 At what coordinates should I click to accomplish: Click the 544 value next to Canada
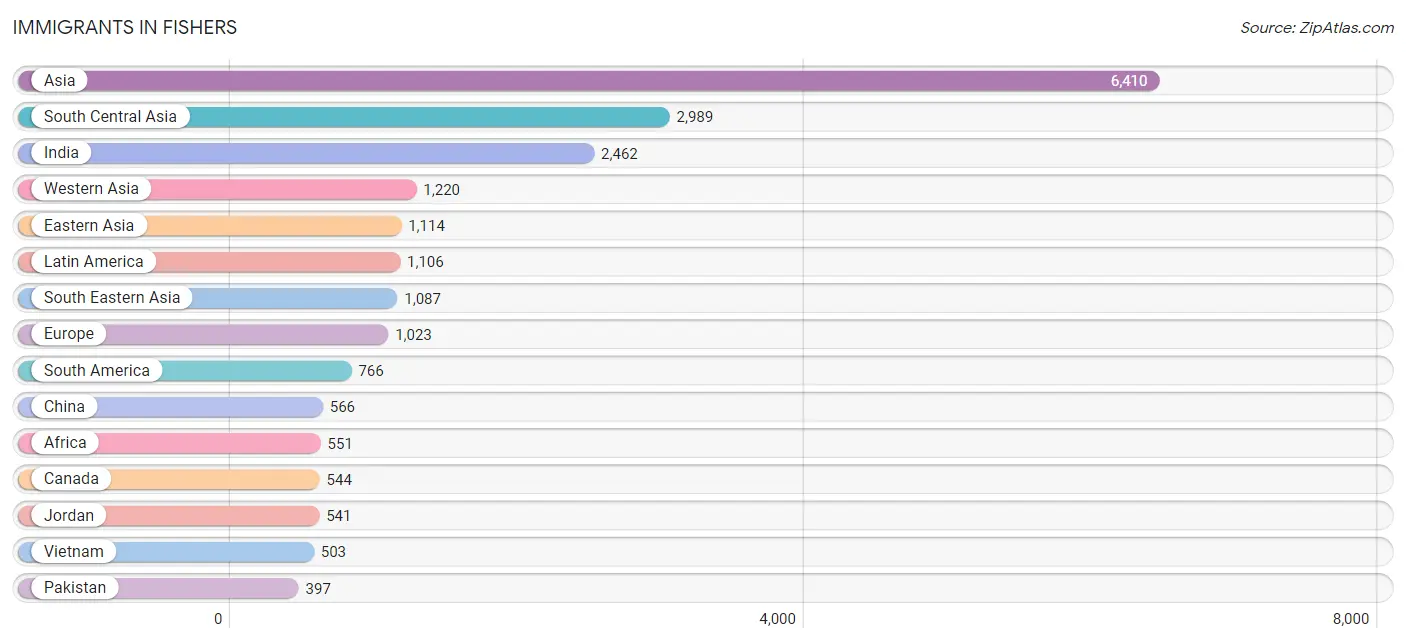[339, 480]
